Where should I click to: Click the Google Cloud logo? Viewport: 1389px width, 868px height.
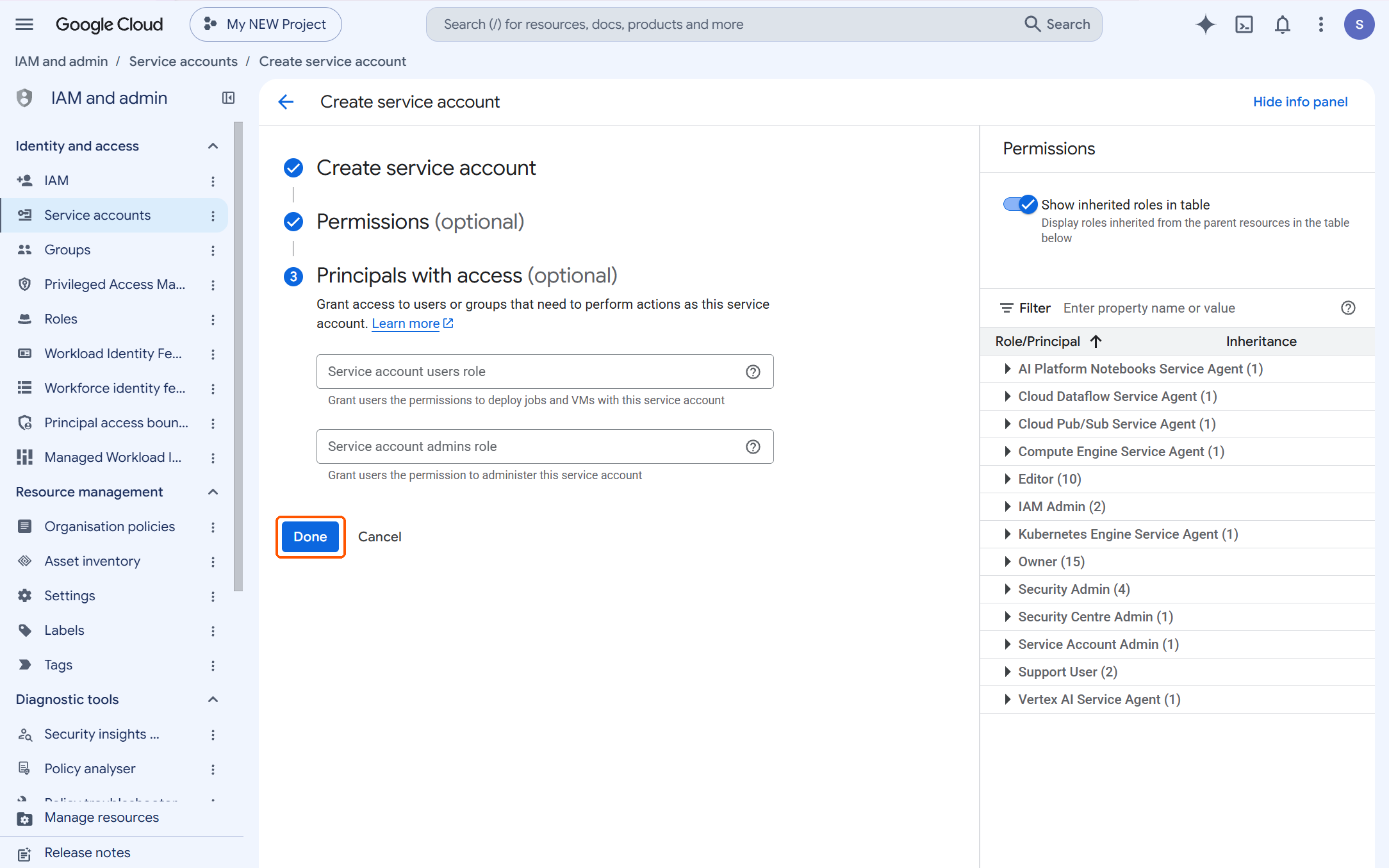tap(110, 24)
